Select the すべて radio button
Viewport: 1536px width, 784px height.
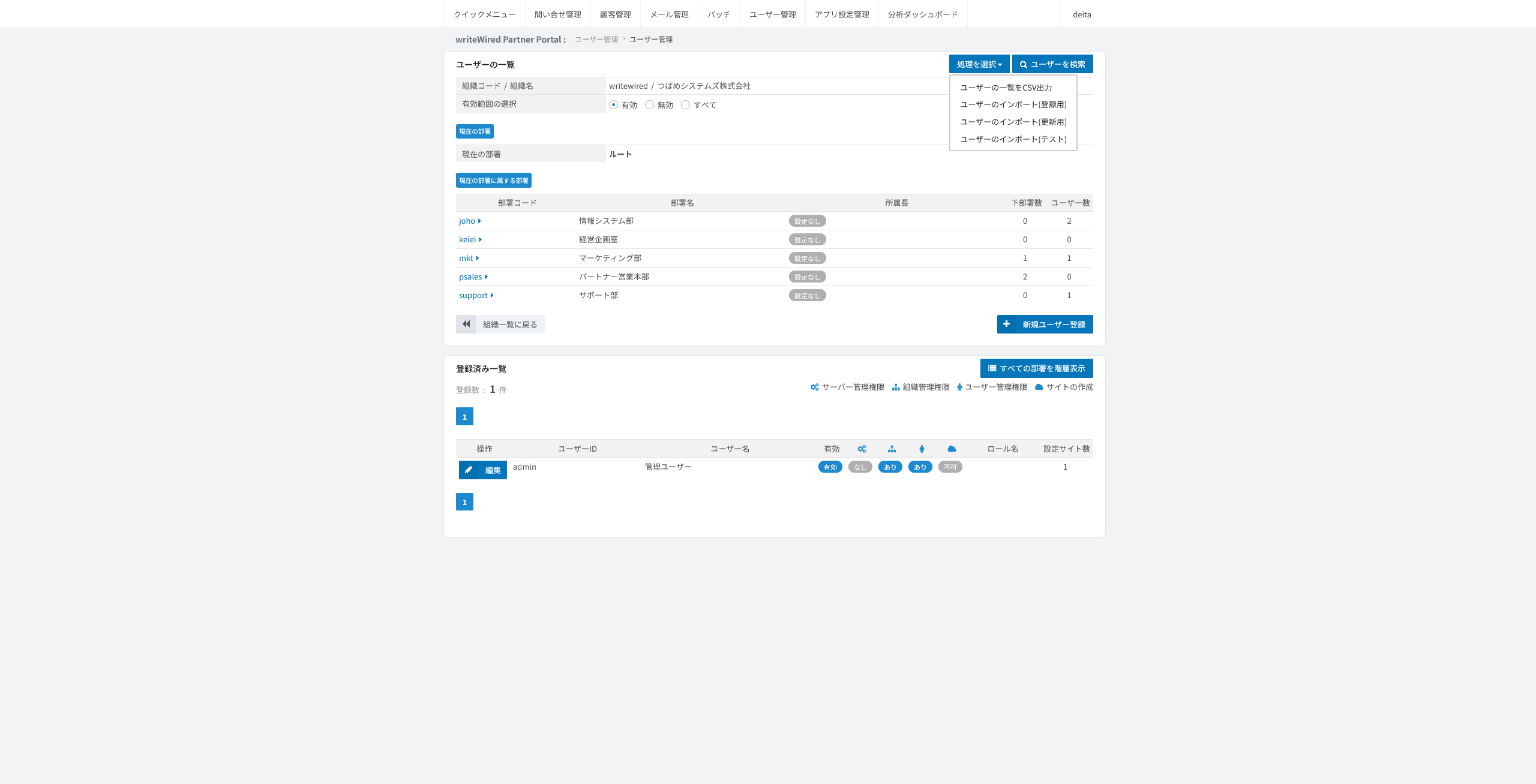685,105
